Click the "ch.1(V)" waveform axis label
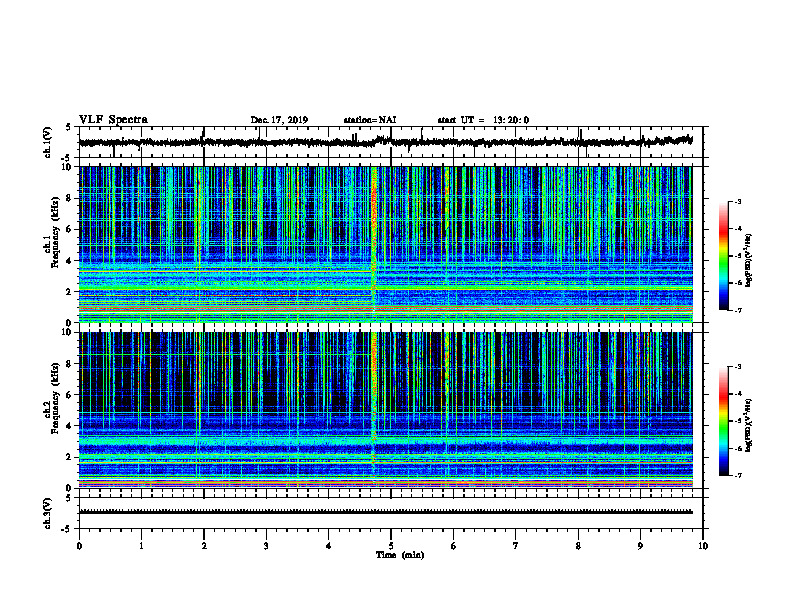This screenshot has width=792, height=612. (48, 142)
